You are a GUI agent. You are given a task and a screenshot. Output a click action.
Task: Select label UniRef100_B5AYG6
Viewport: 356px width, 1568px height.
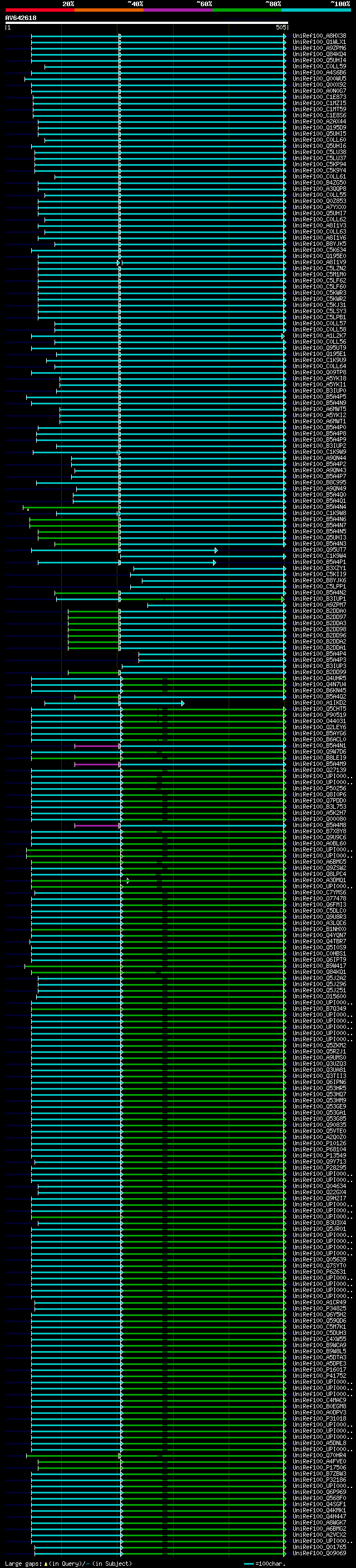point(319,734)
